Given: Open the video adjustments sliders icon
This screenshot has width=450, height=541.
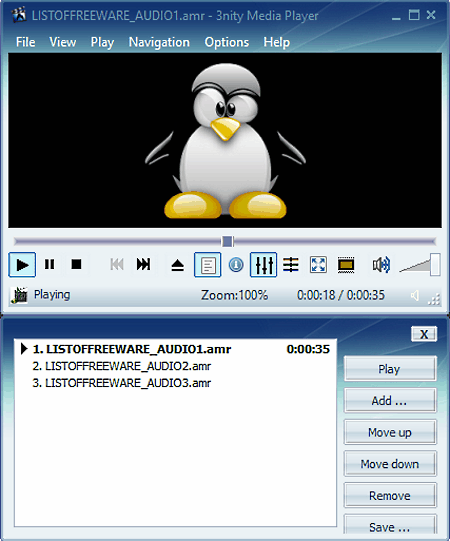Looking at the screenshot, I should (291, 265).
